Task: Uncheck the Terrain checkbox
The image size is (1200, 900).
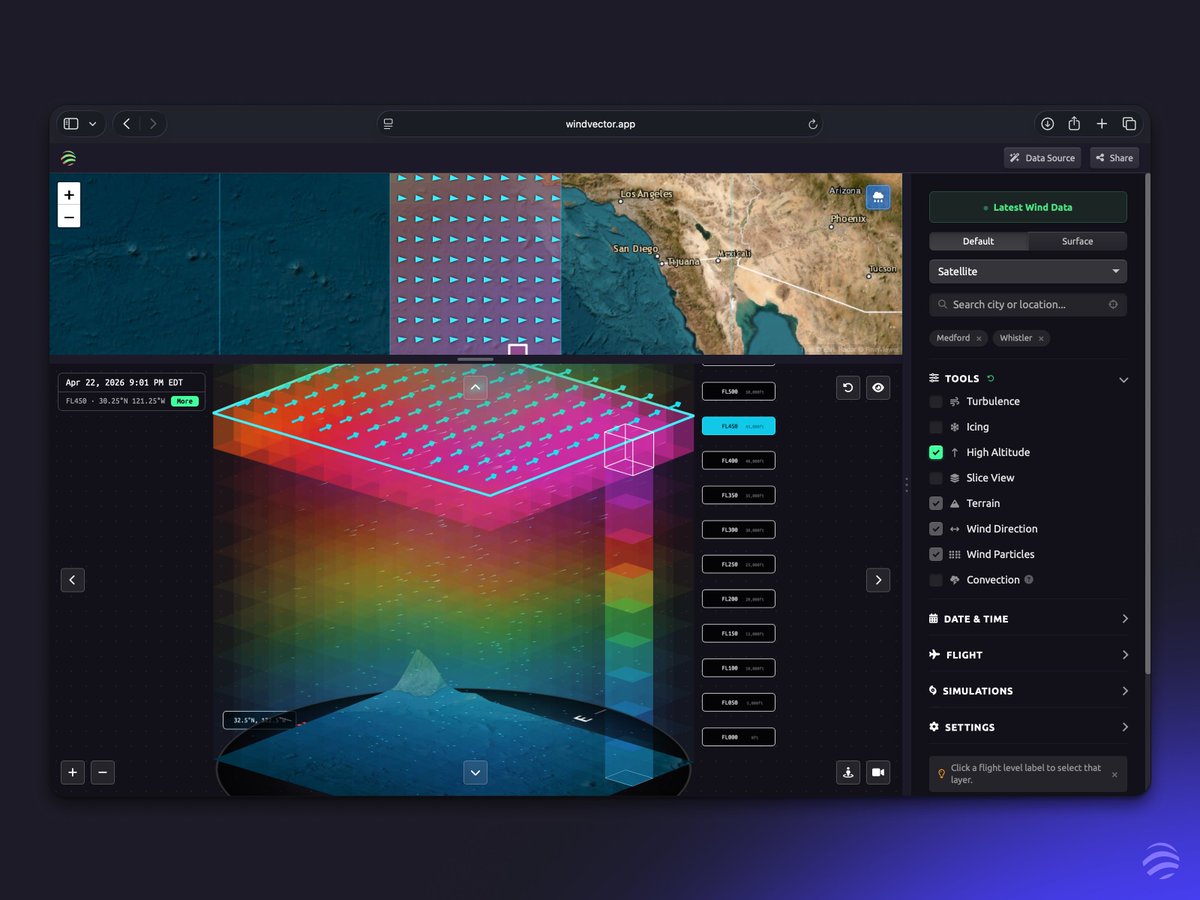Action: (936, 503)
